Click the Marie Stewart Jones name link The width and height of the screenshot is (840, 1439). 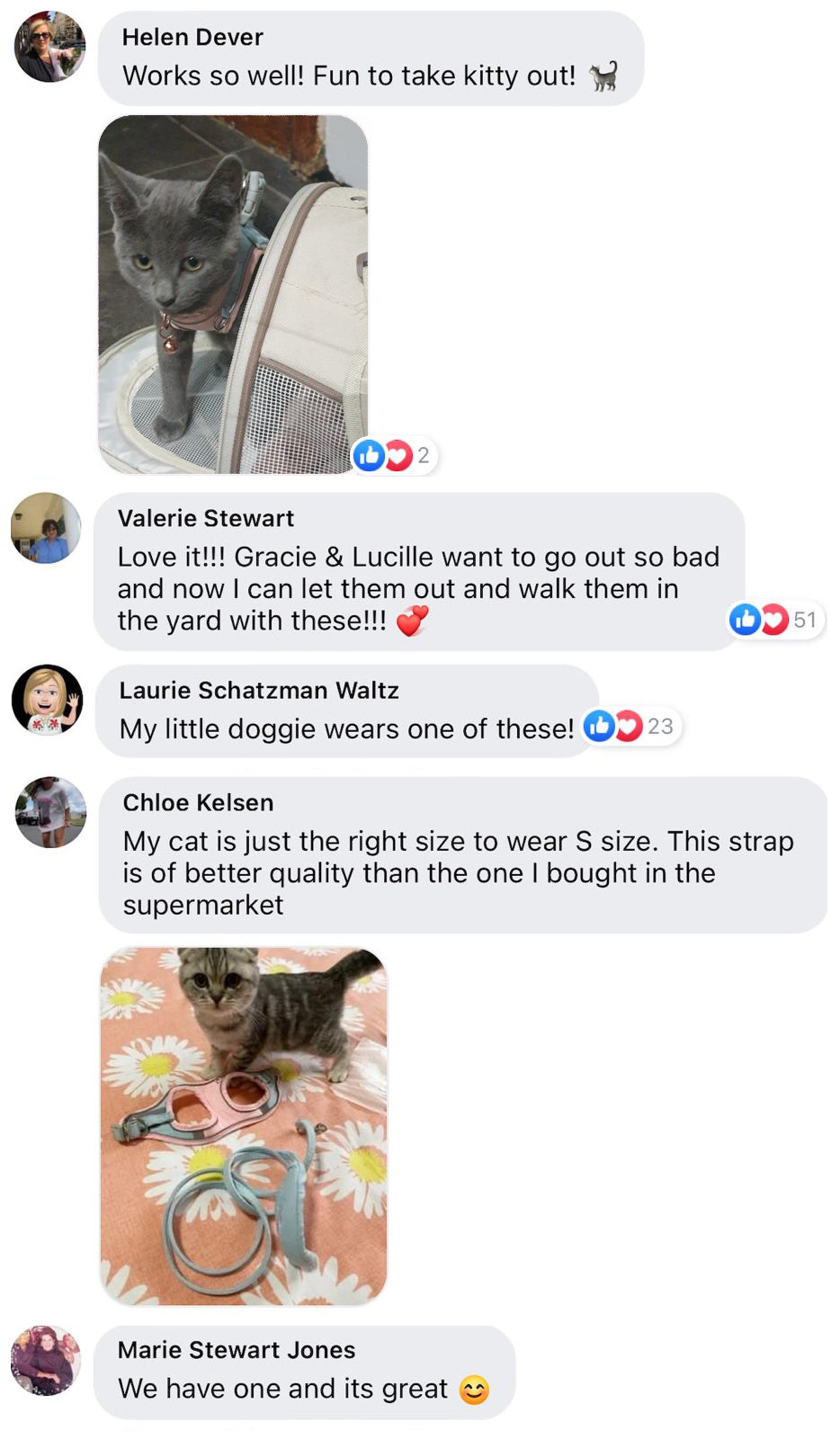(x=237, y=1350)
